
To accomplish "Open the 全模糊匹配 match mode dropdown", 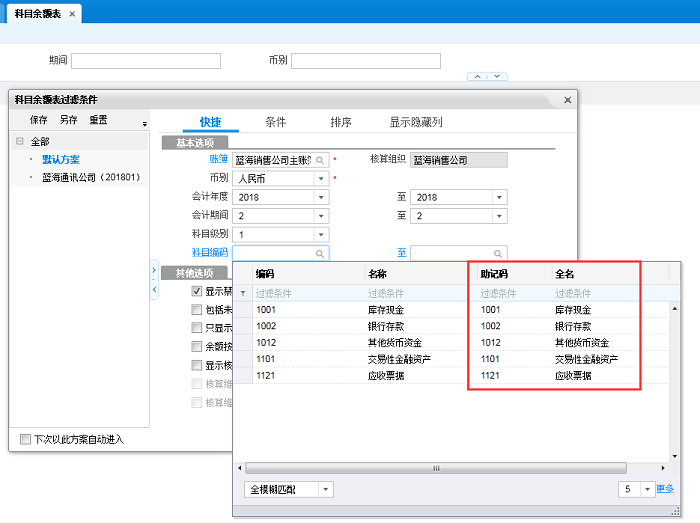I will click(325, 489).
